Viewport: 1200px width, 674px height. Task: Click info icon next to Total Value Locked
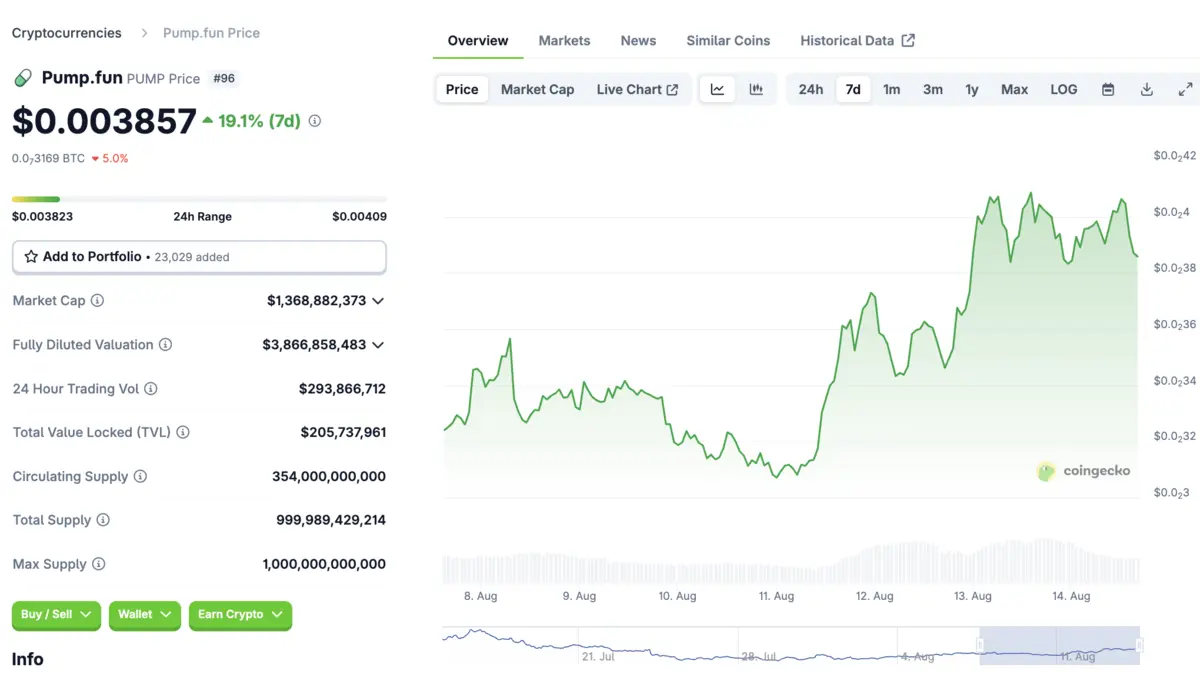(x=183, y=432)
